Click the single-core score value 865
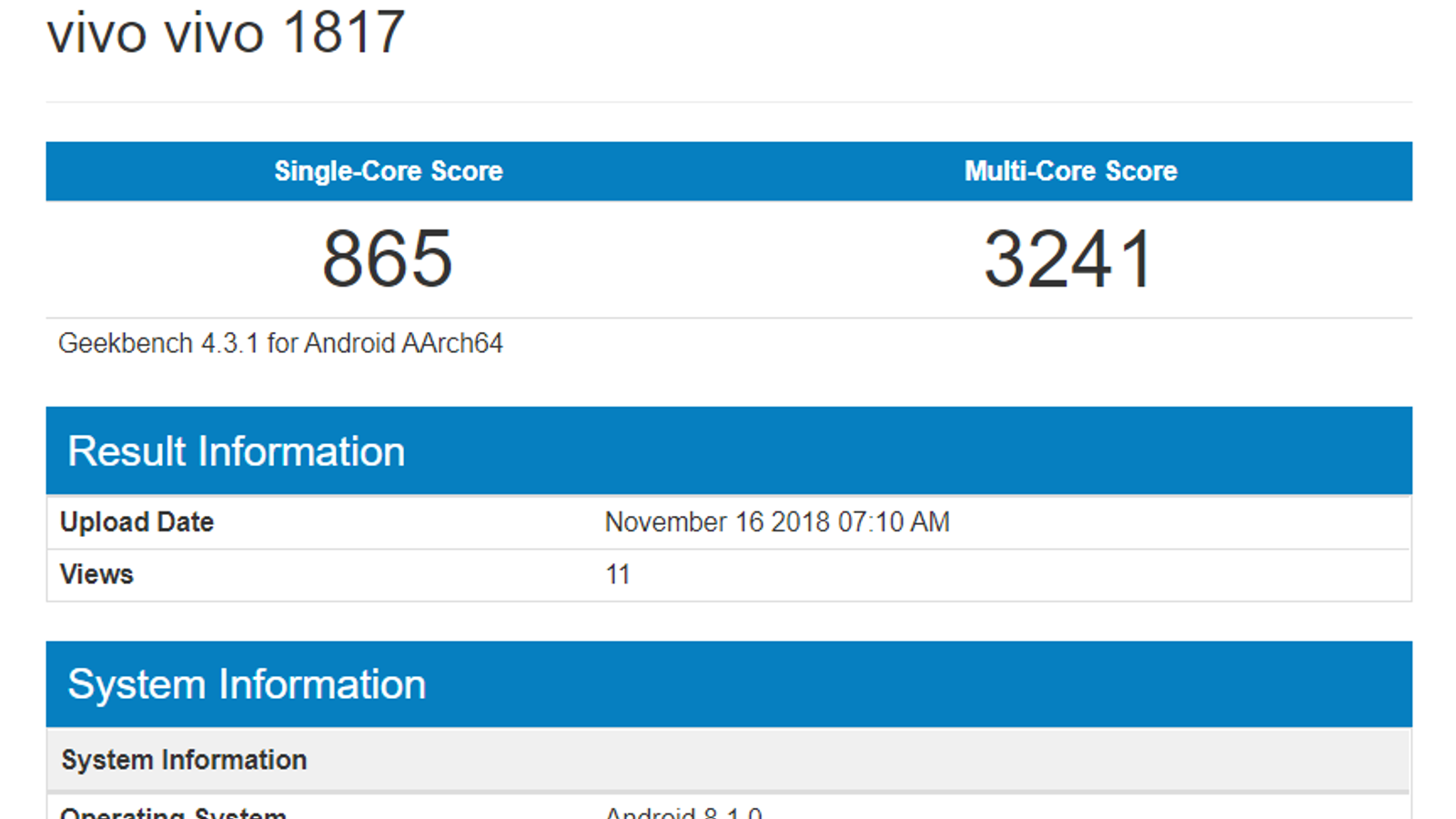 388,259
